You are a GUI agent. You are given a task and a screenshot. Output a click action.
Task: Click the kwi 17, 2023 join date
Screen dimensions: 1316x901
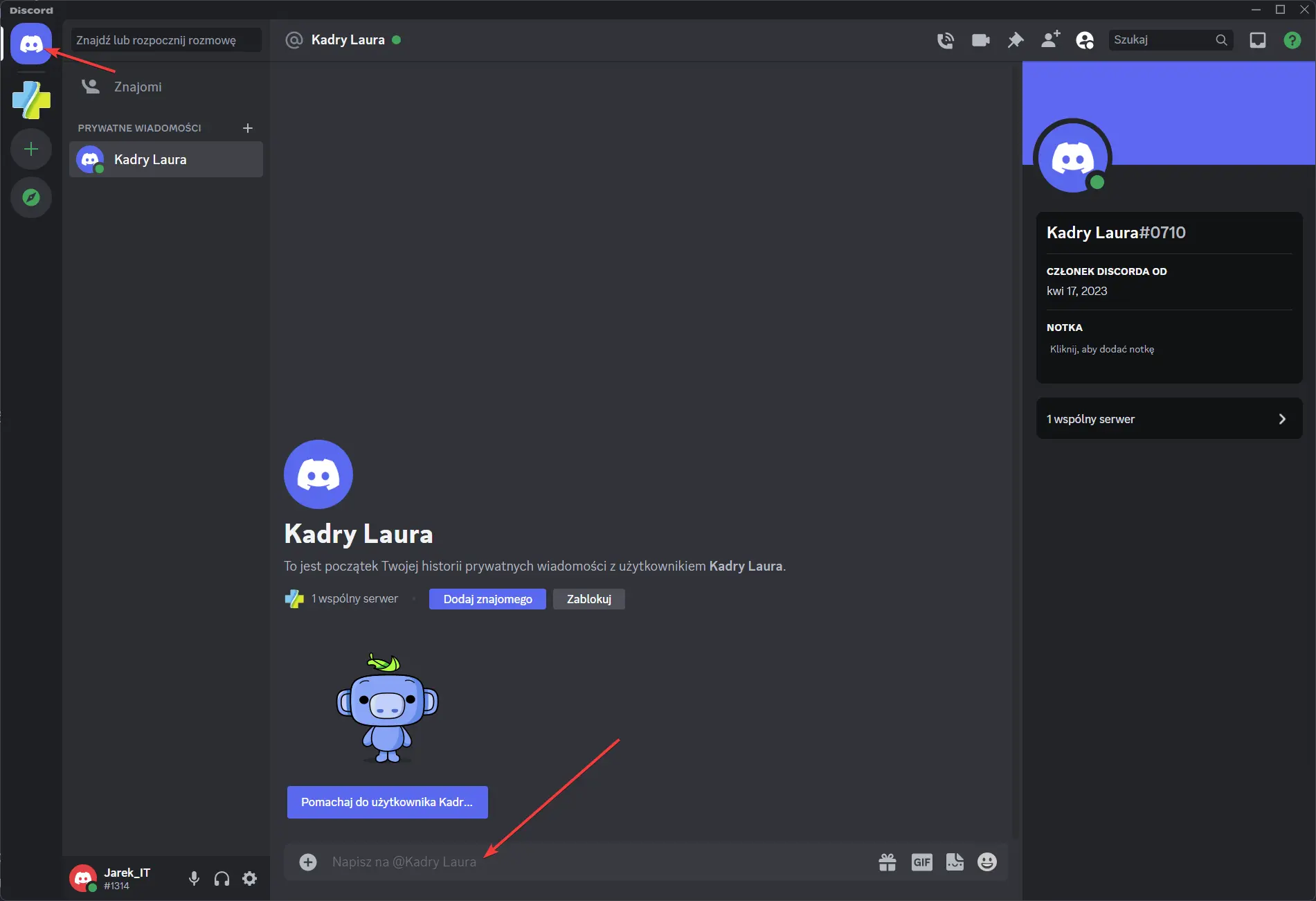tap(1076, 292)
